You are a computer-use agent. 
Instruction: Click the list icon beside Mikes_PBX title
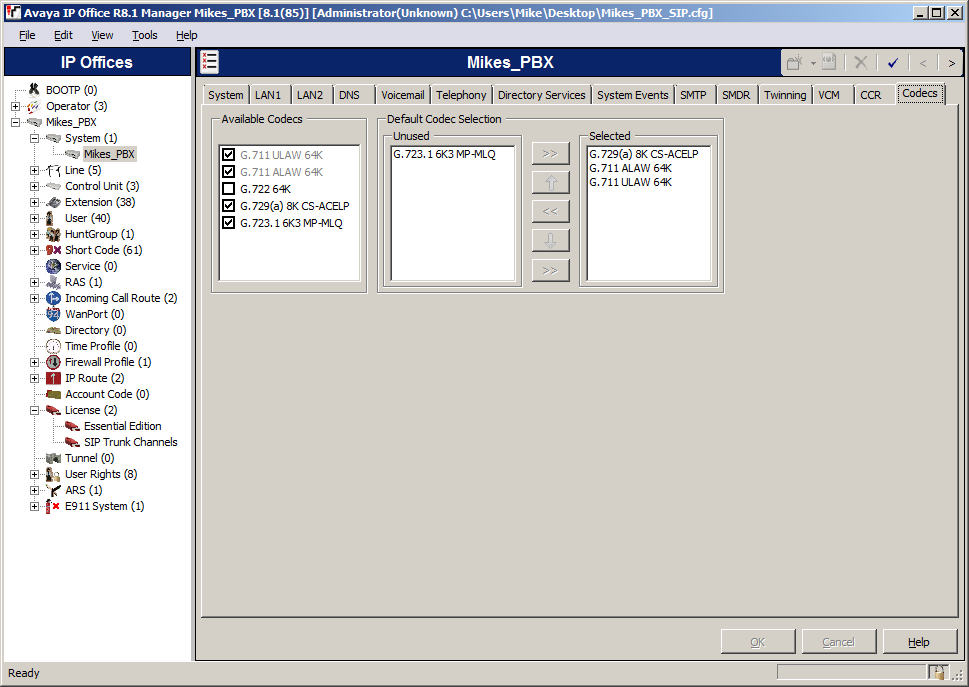[x=209, y=62]
